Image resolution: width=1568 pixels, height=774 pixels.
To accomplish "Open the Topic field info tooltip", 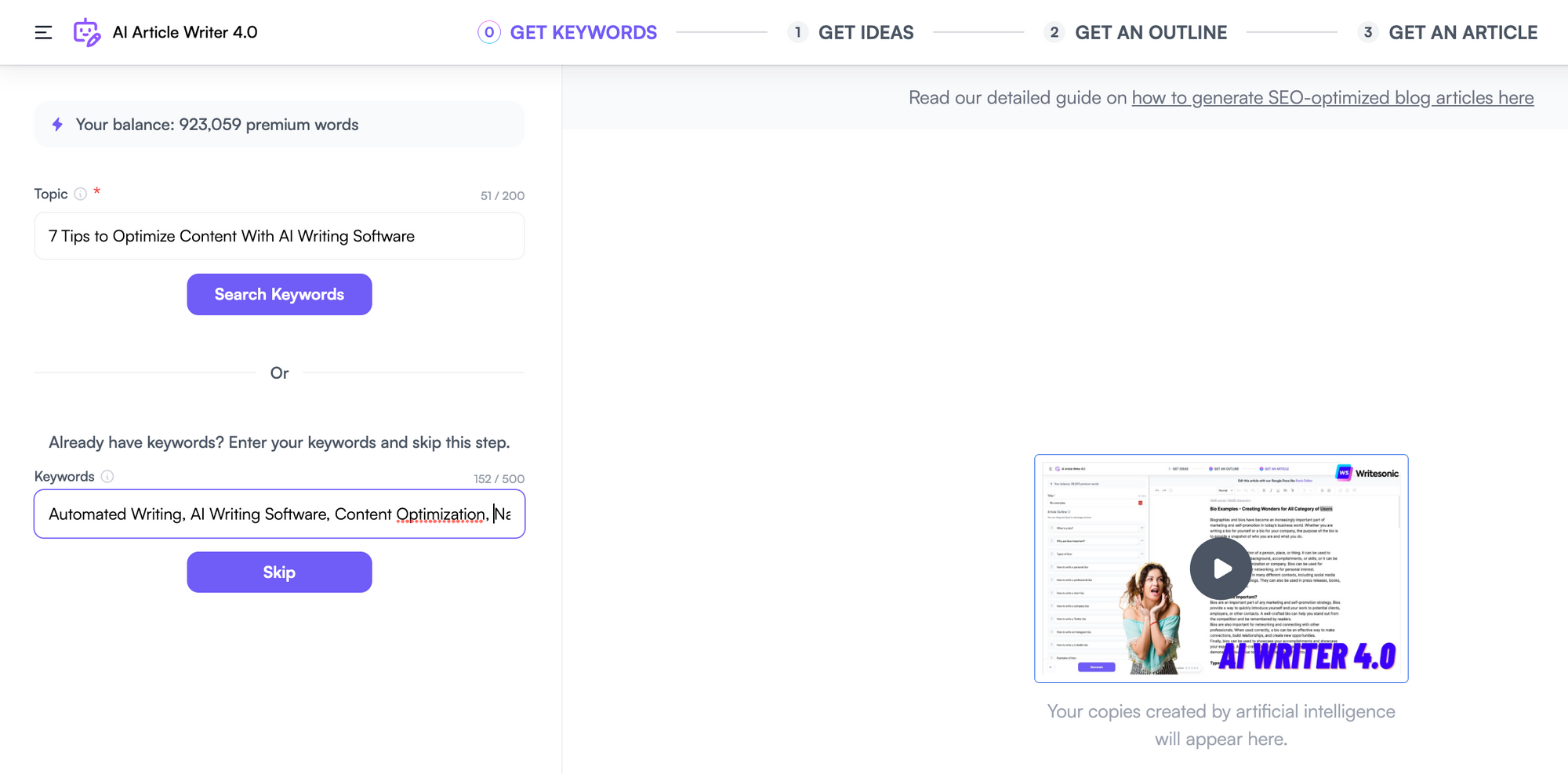I will click(82, 194).
